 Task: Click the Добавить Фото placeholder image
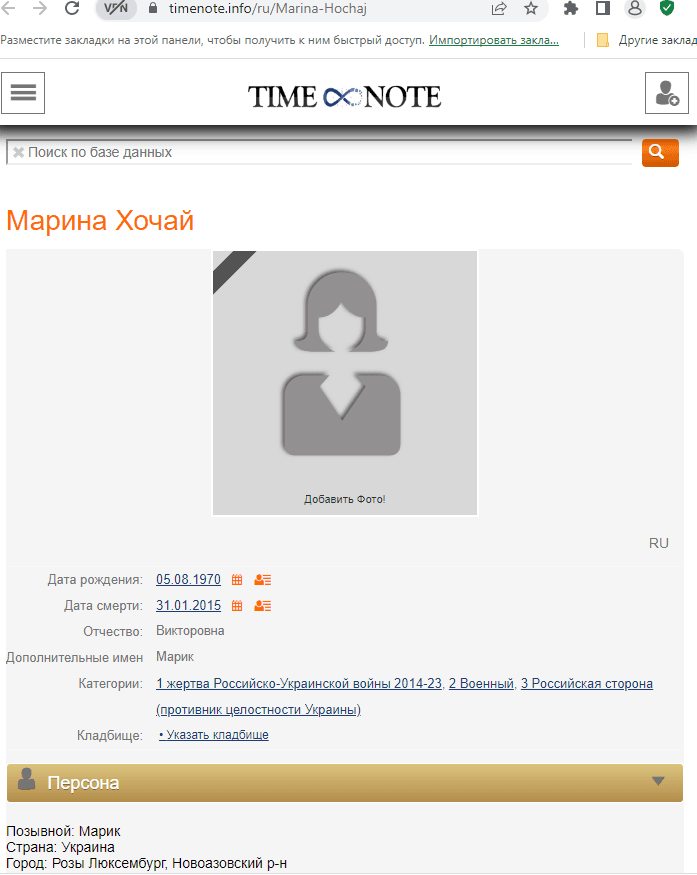coord(345,383)
